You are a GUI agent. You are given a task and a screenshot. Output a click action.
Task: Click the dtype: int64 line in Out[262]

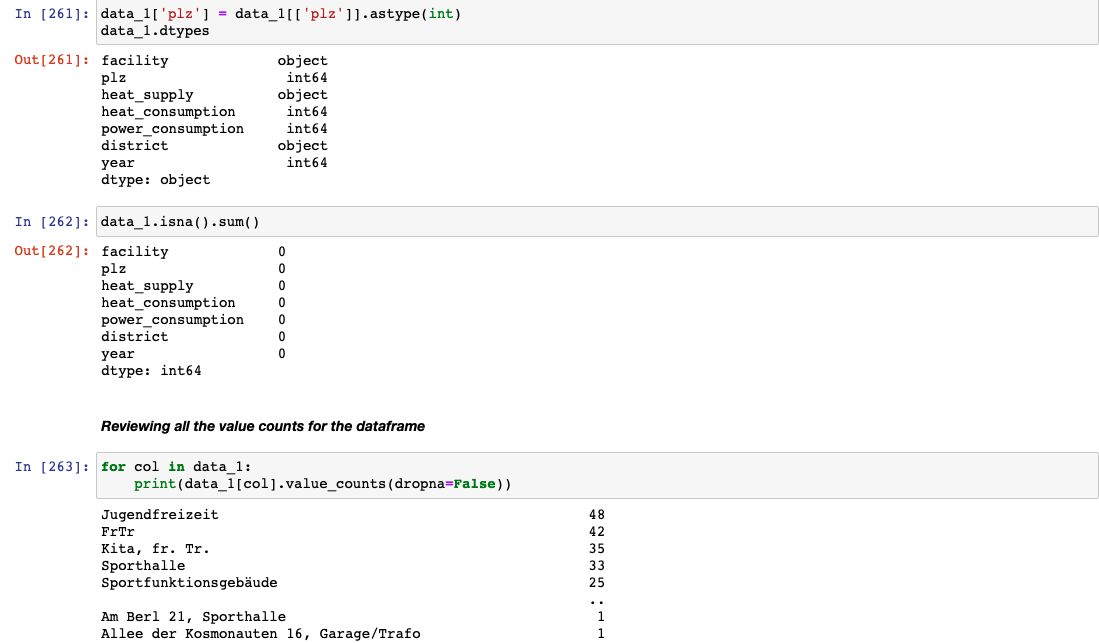150,370
